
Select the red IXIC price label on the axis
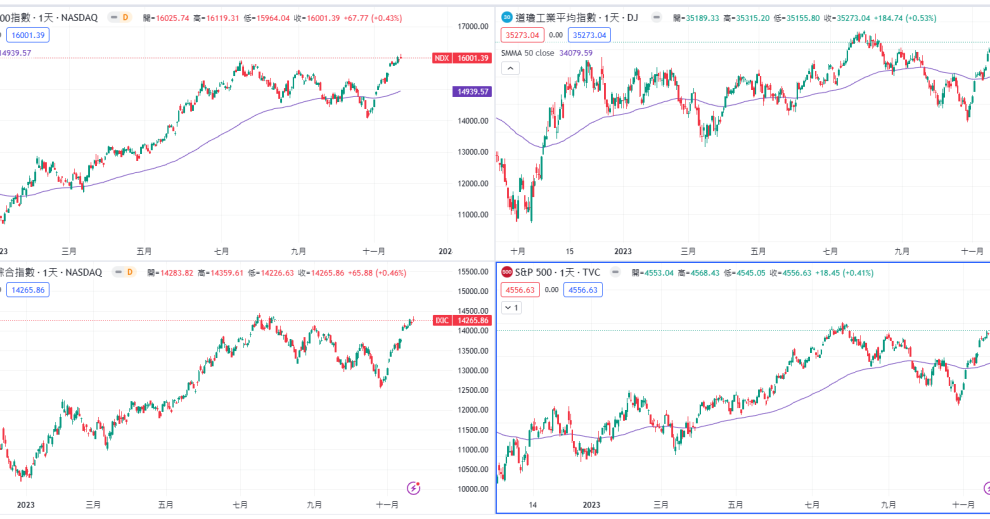pos(462,321)
